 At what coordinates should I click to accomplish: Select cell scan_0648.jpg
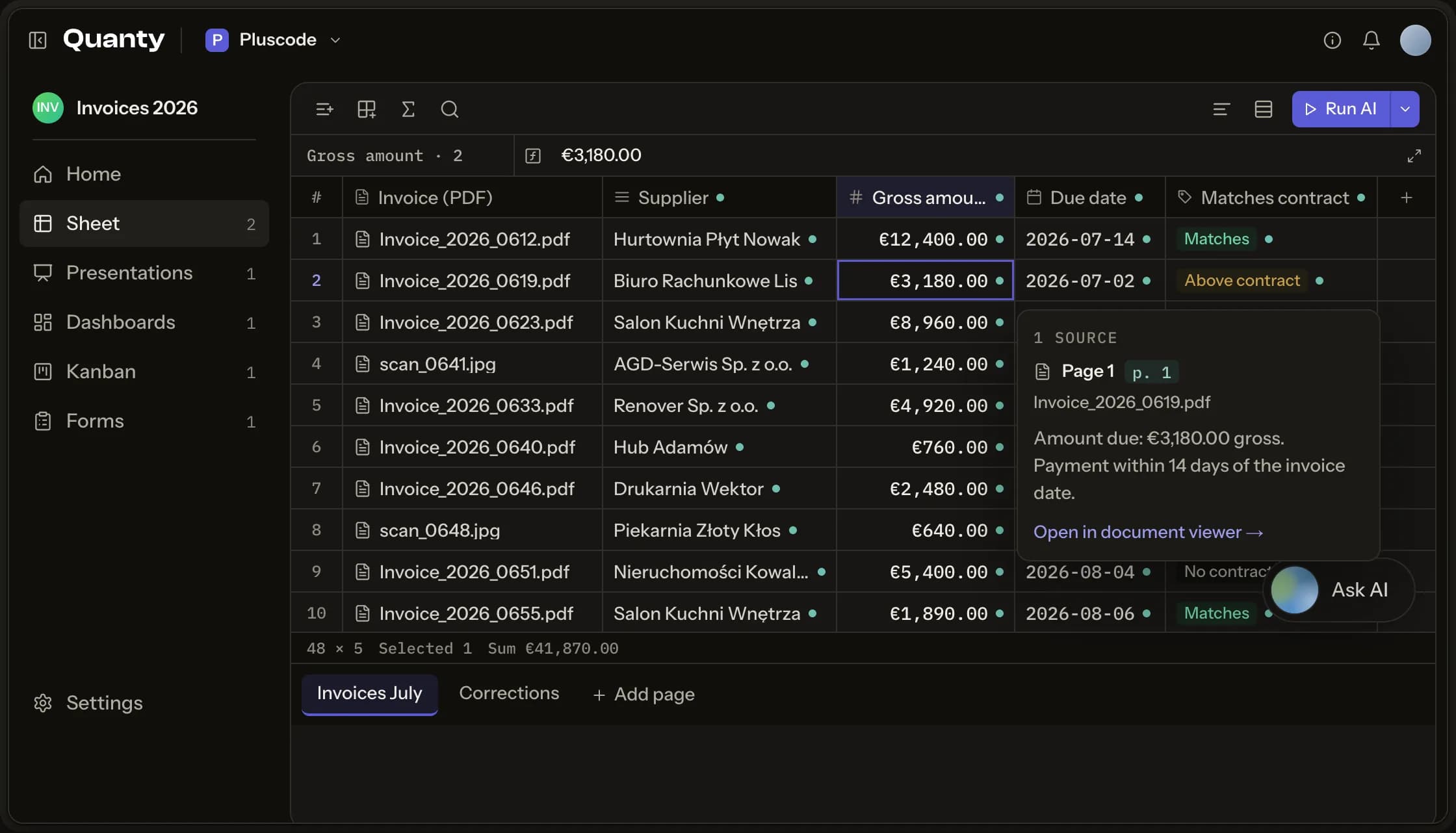(473, 530)
